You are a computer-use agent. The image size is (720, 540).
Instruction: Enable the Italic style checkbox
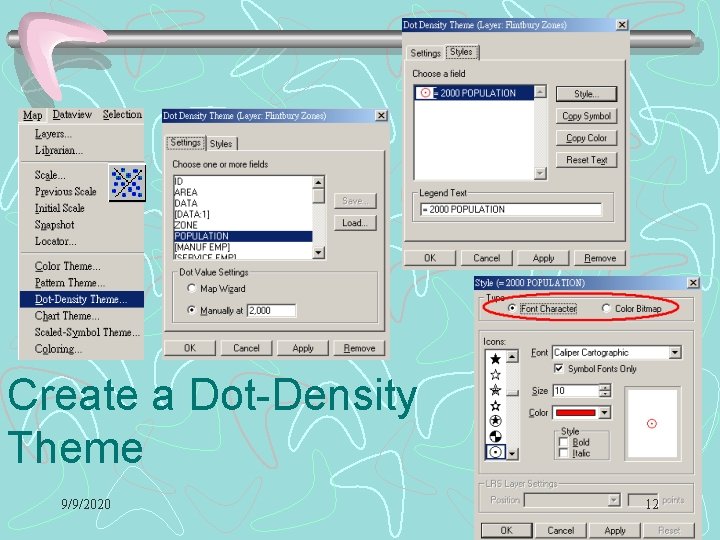pyautogui.click(x=563, y=453)
